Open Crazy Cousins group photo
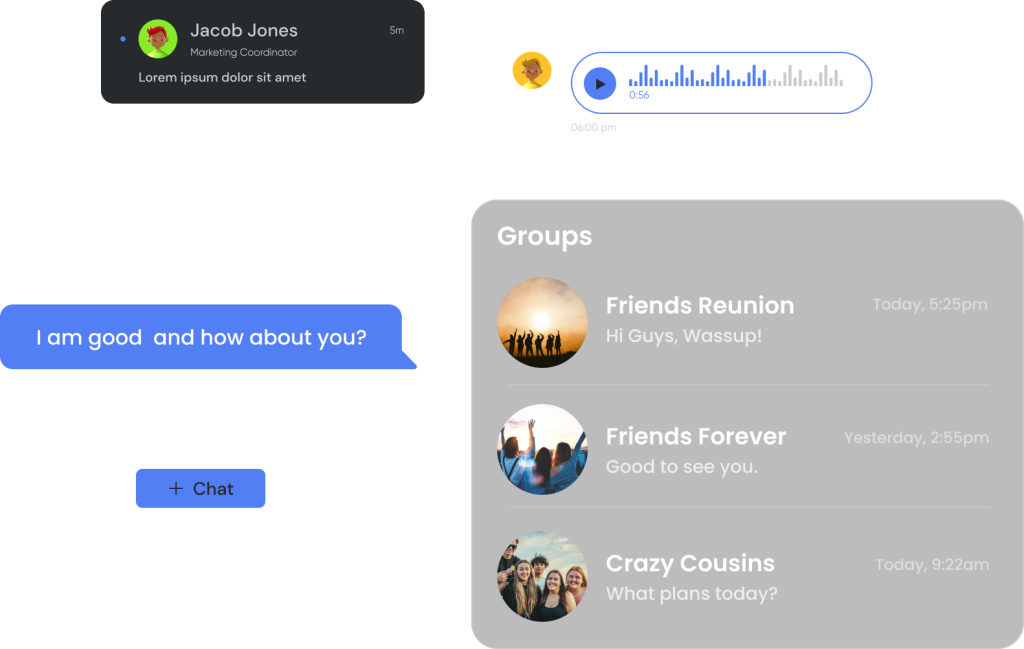The height and width of the screenshot is (649, 1024). (542, 576)
